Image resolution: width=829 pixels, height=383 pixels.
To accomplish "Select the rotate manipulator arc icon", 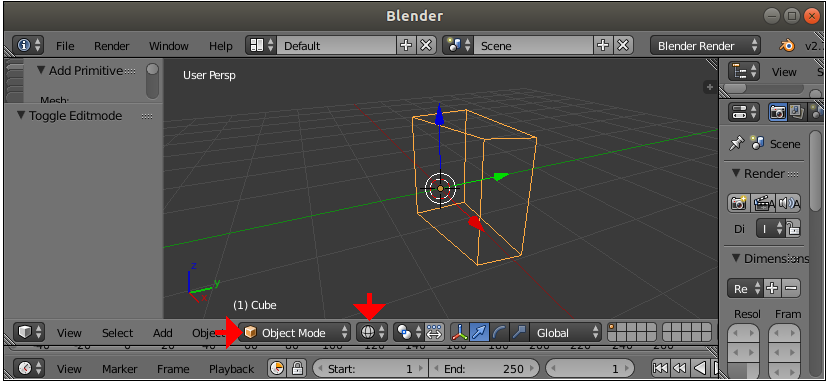I will (x=499, y=333).
